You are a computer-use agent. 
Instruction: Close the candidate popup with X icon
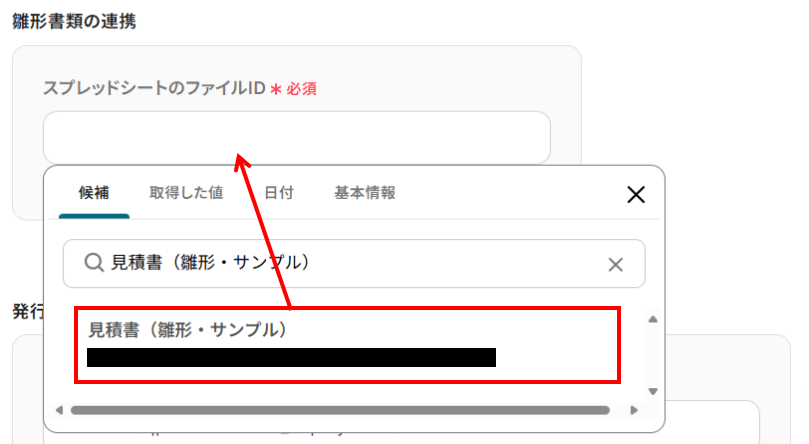click(636, 194)
